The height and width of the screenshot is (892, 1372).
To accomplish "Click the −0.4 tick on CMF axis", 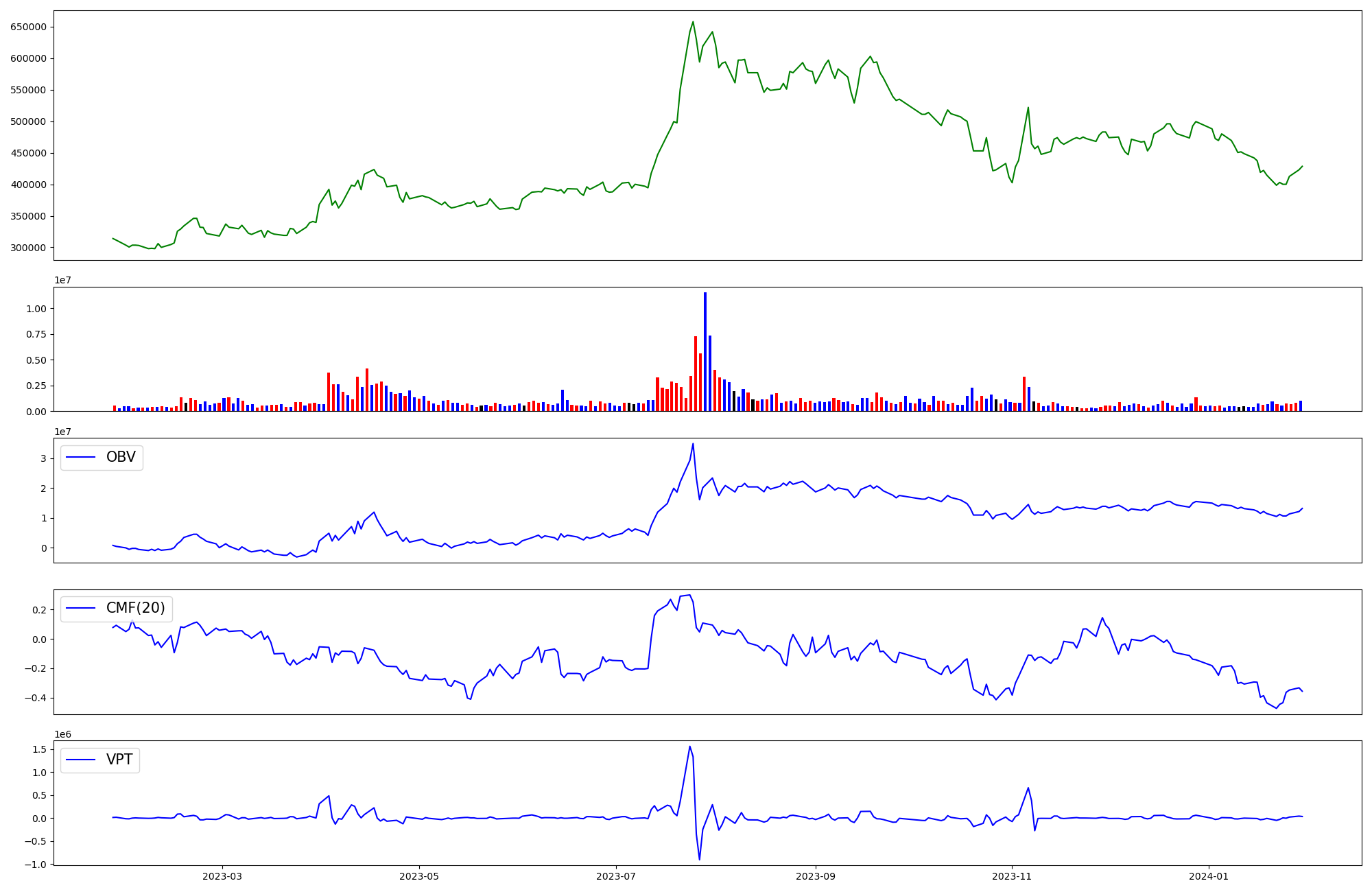I will 36,698.
